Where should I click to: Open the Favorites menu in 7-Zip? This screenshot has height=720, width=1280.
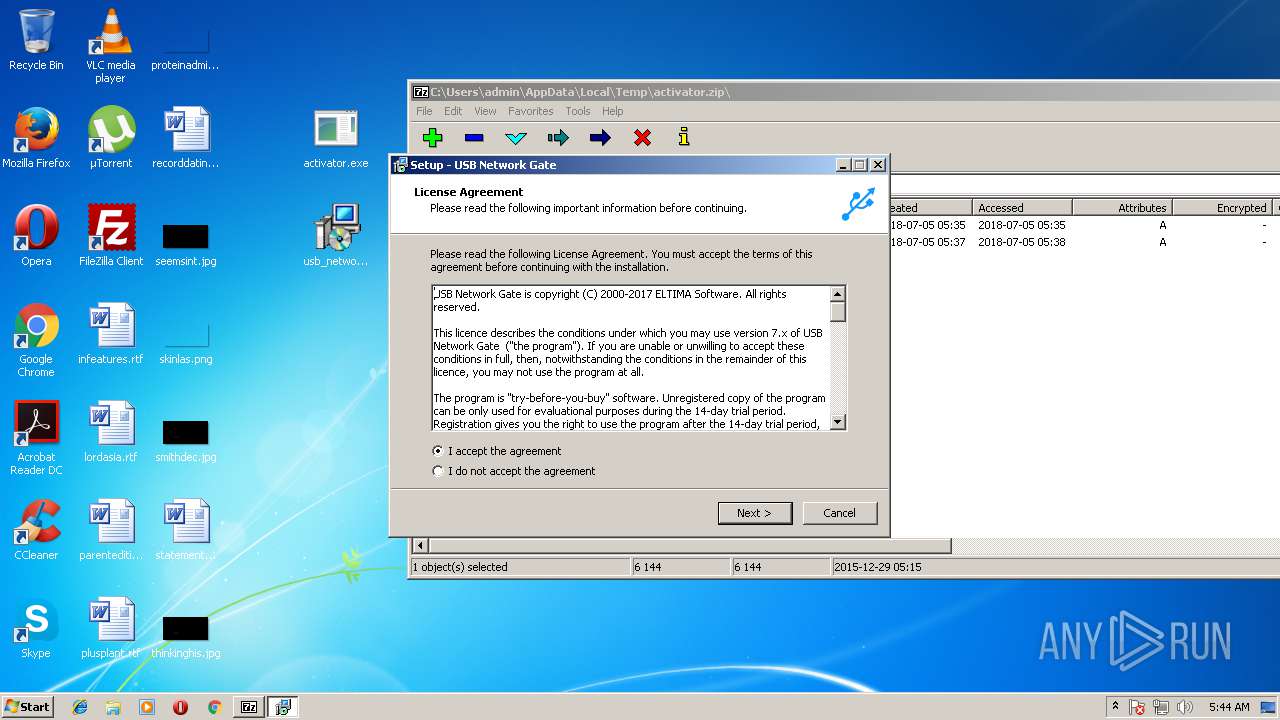click(530, 111)
